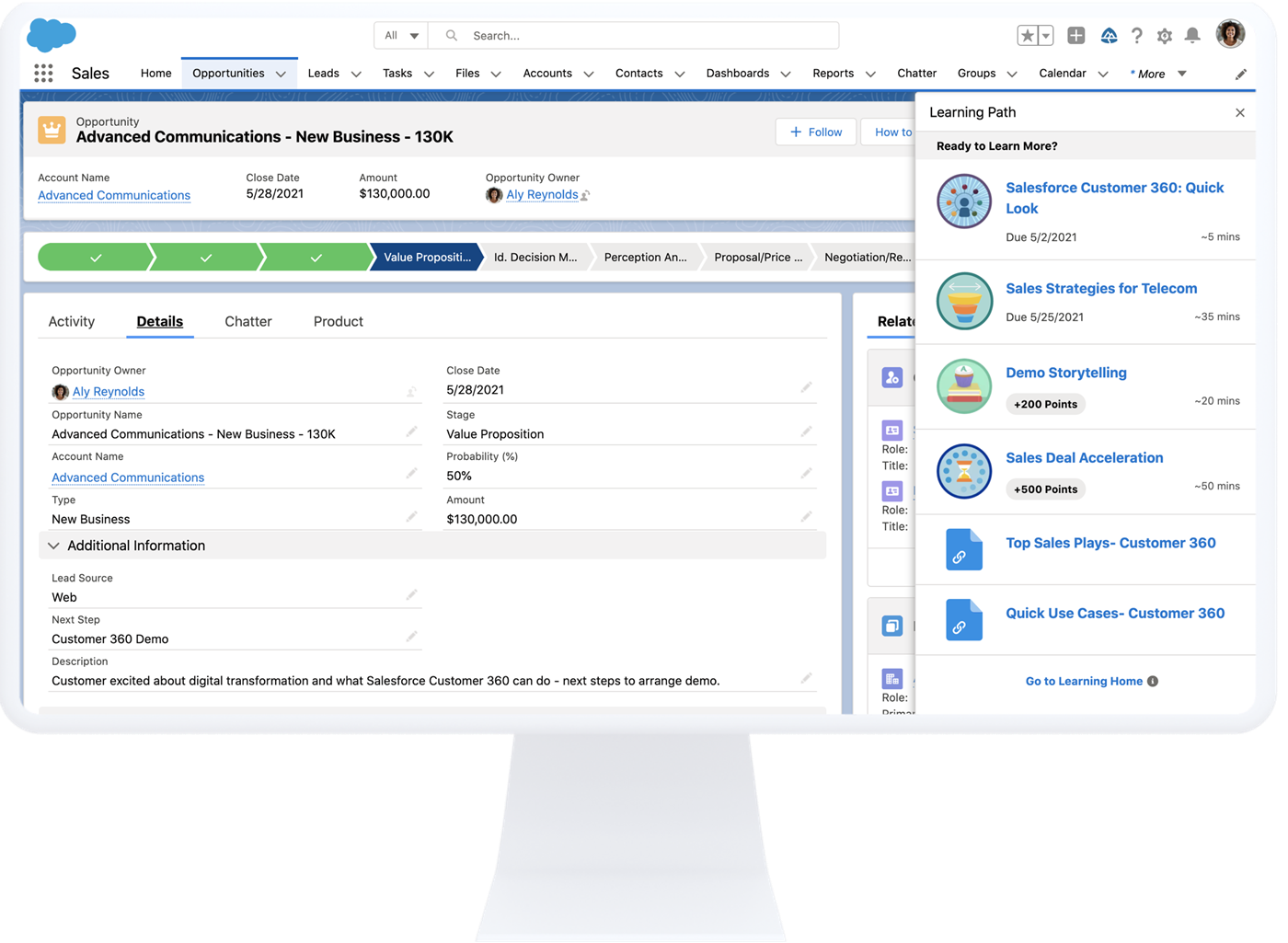This screenshot has height=943, width=1288.
Task: Click the Top Sales Plays link file icon
Action: coord(964,549)
